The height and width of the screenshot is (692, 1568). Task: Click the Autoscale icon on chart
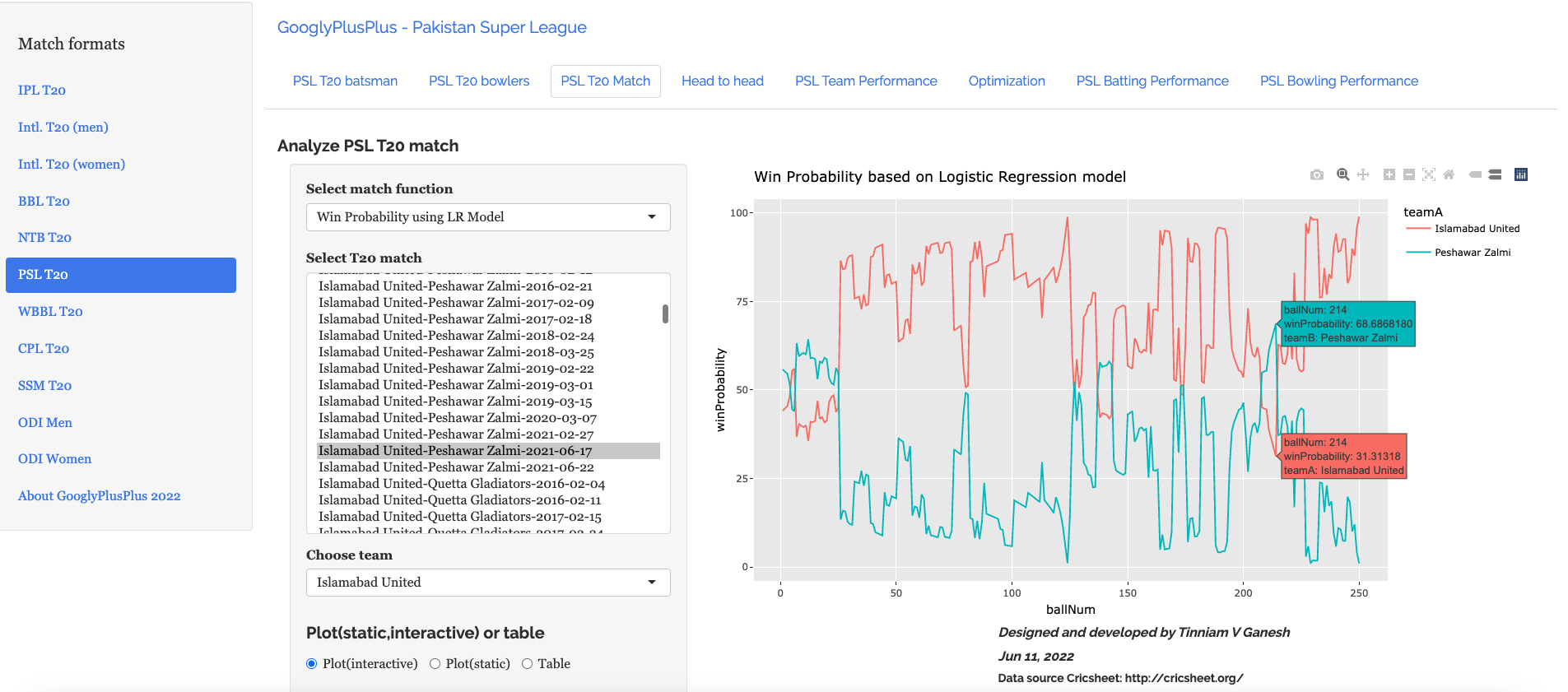[x=1429, y=174]
